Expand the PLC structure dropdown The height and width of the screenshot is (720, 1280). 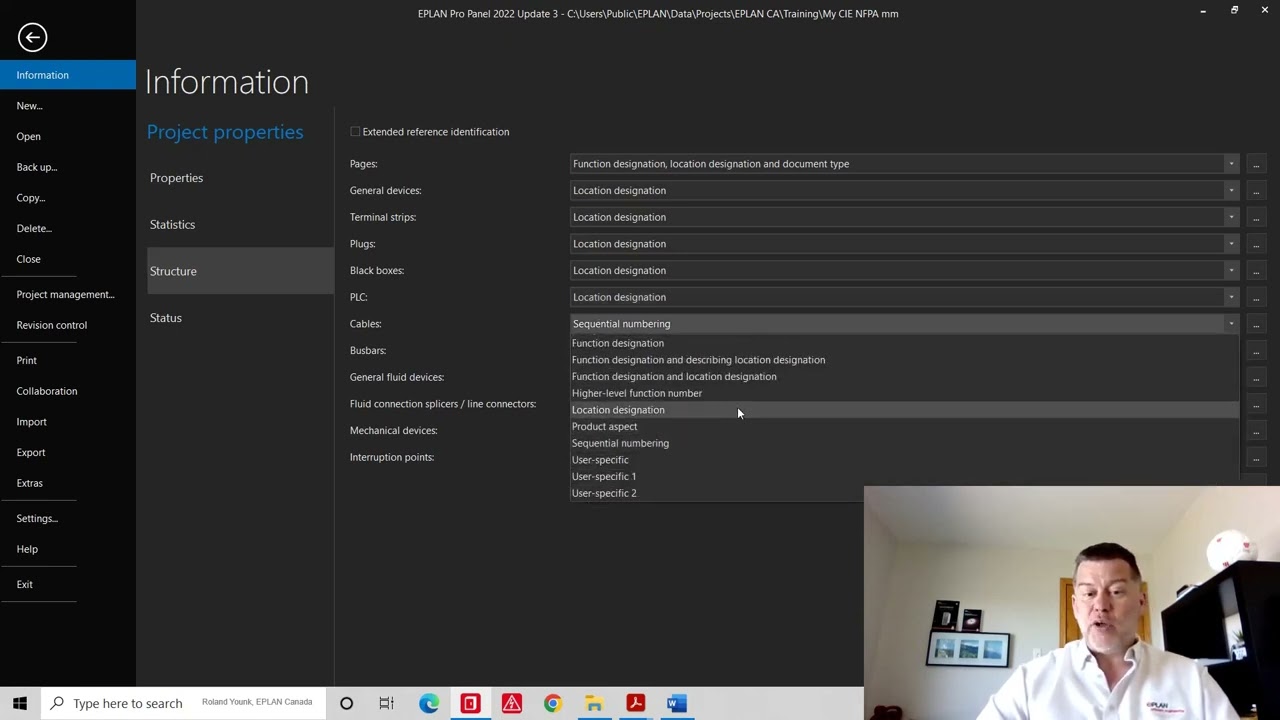click(1231, 297)
